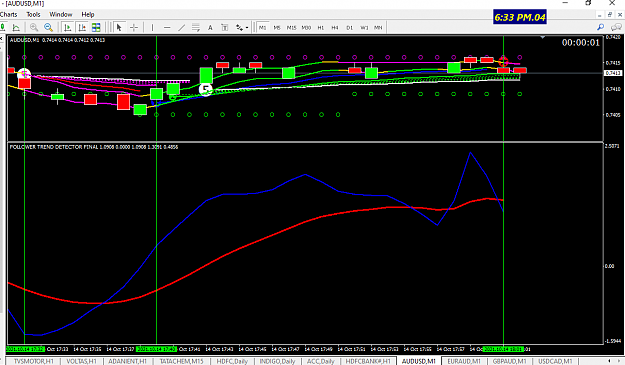Open the Charts menu
The image size is (625, 365).
pyautogui.click(x=8, y=14)
